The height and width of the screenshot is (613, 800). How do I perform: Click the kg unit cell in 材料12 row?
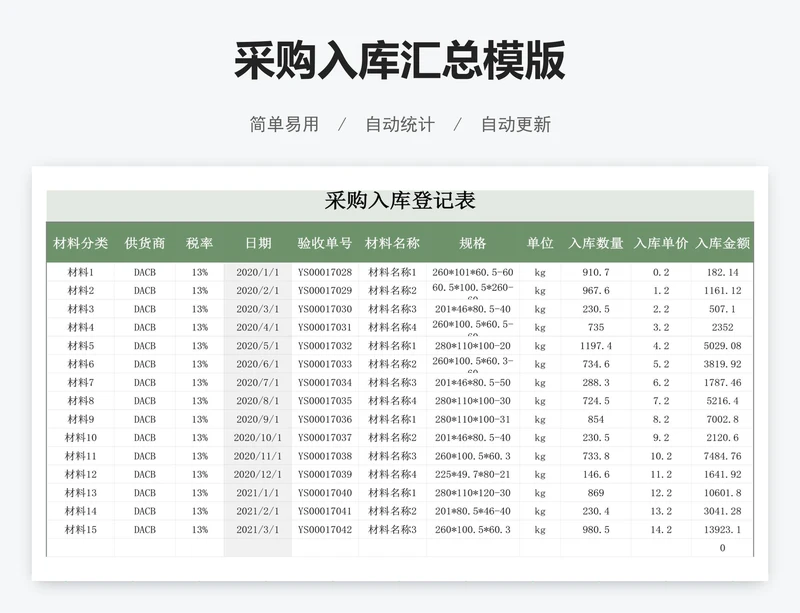(540, 474)
